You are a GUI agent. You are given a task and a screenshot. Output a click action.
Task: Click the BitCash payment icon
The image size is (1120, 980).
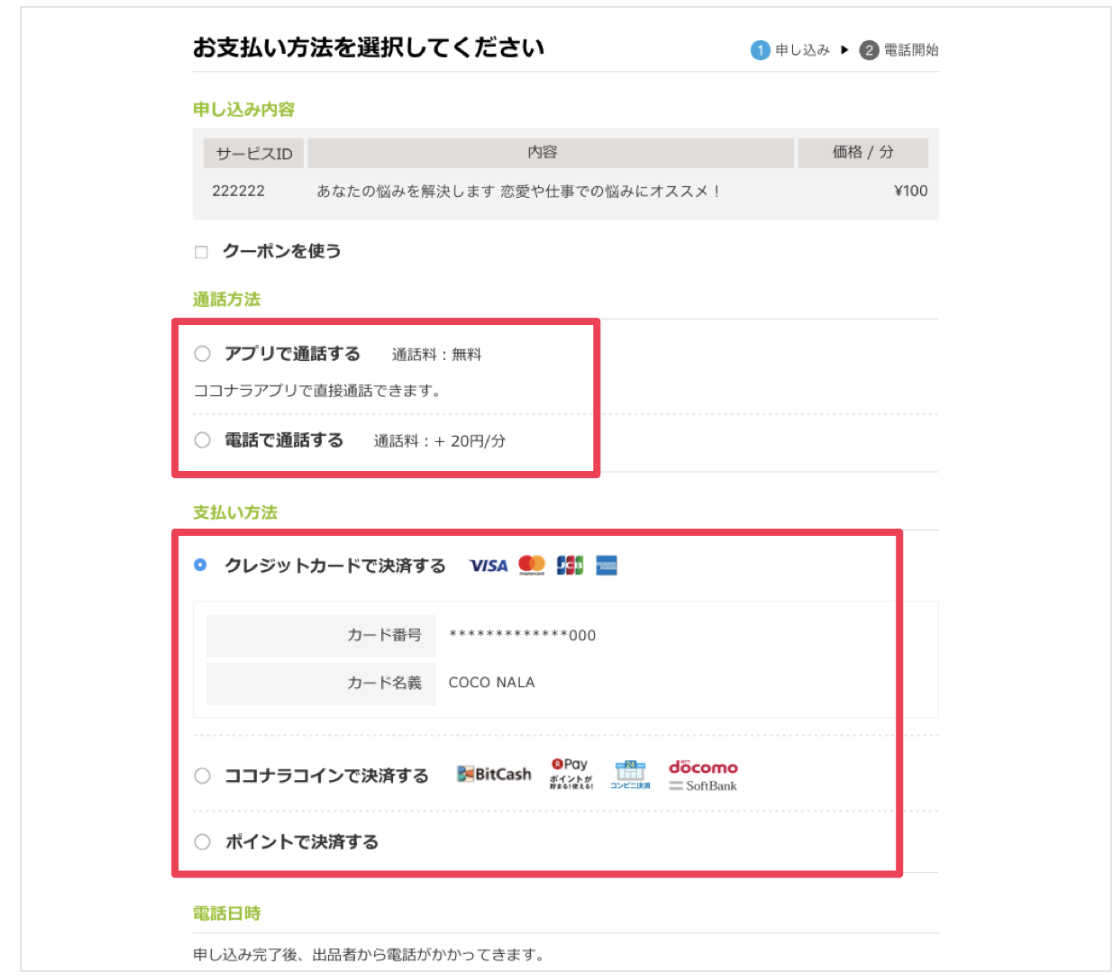[x=494, y=773]
